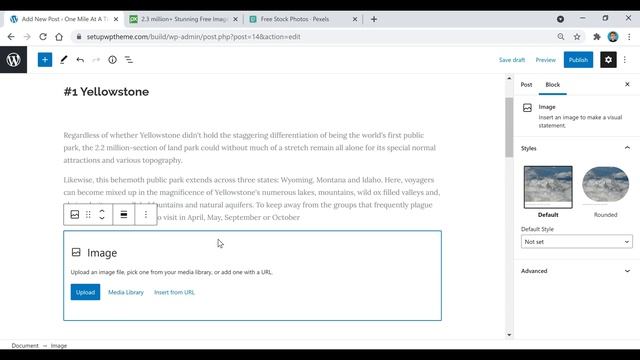Click the #1 Yellowstone heading

coord(106,92)
